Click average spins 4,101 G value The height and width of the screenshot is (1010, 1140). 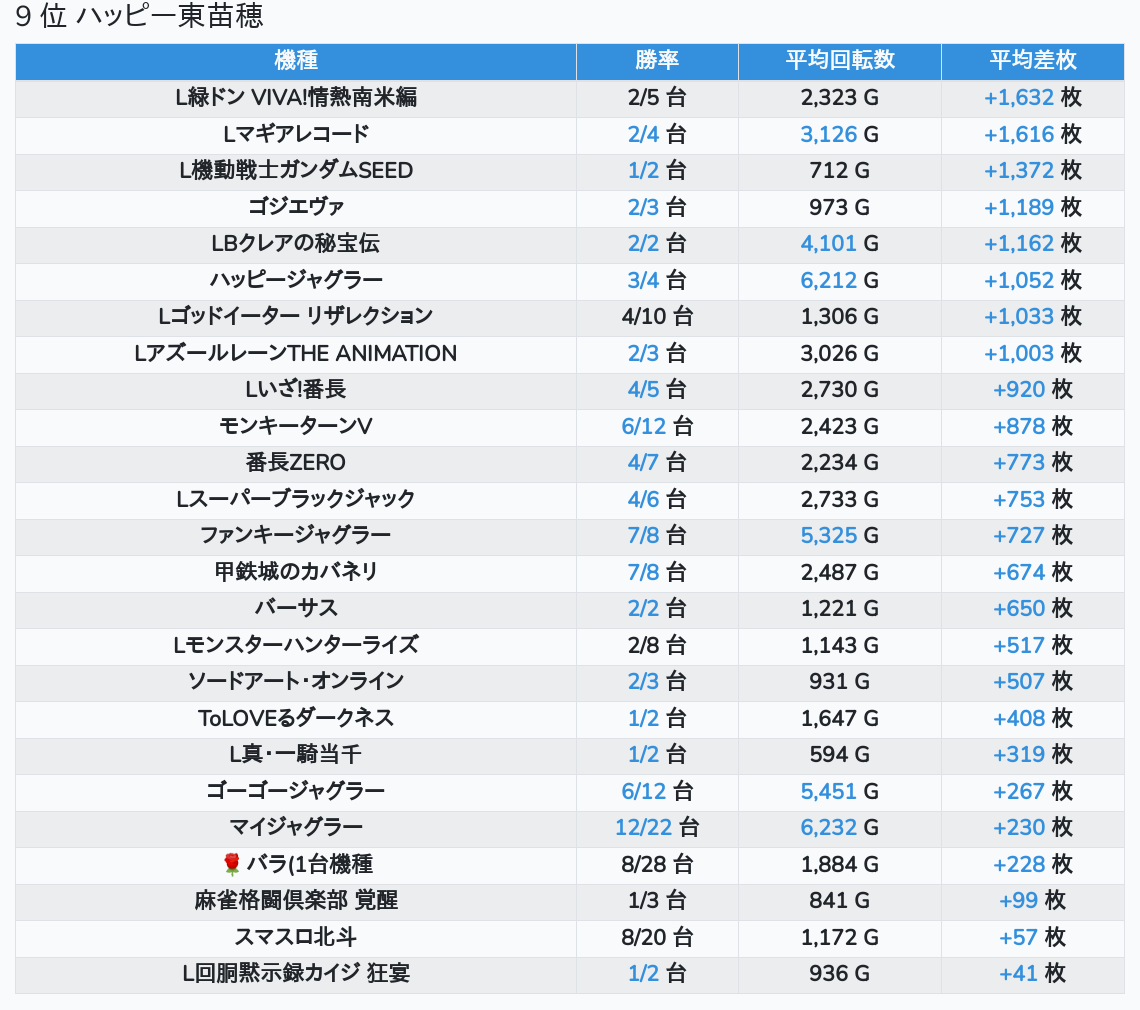pos(840,243)
